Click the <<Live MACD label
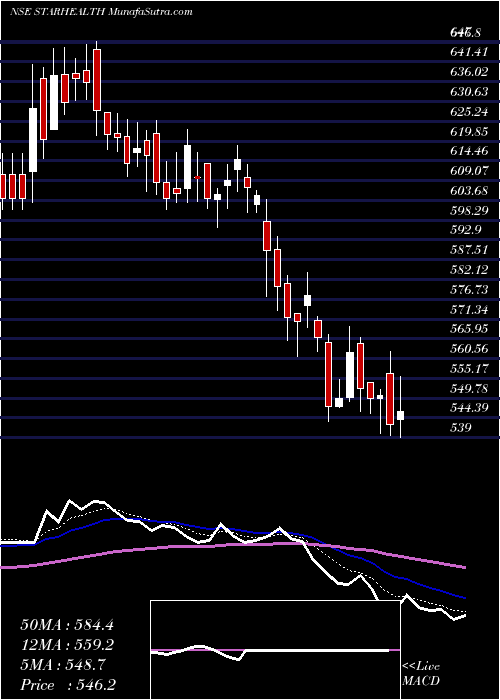The image size is (500, 700). coord(421,674)
